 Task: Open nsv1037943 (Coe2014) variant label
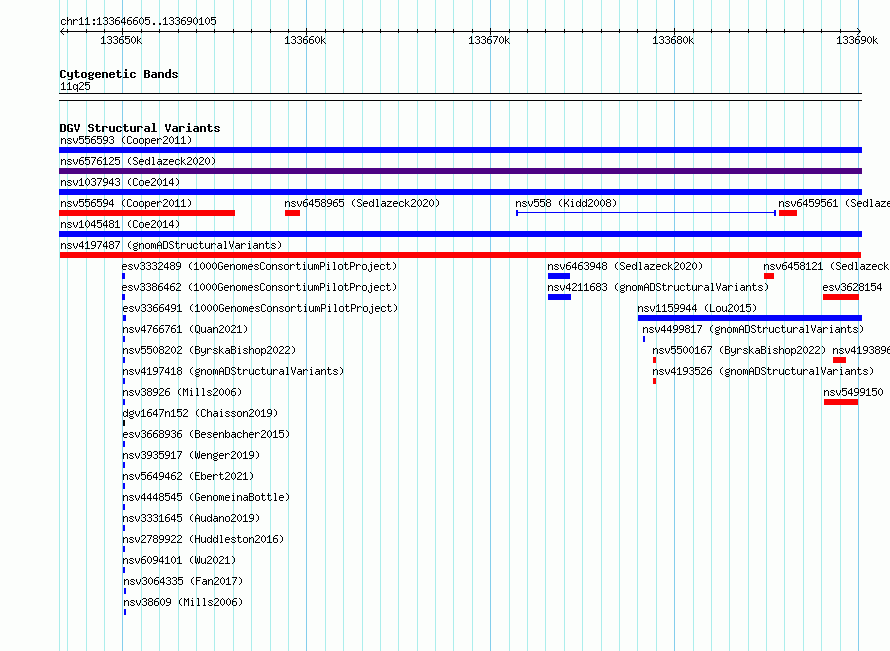(x=120, y=182)
